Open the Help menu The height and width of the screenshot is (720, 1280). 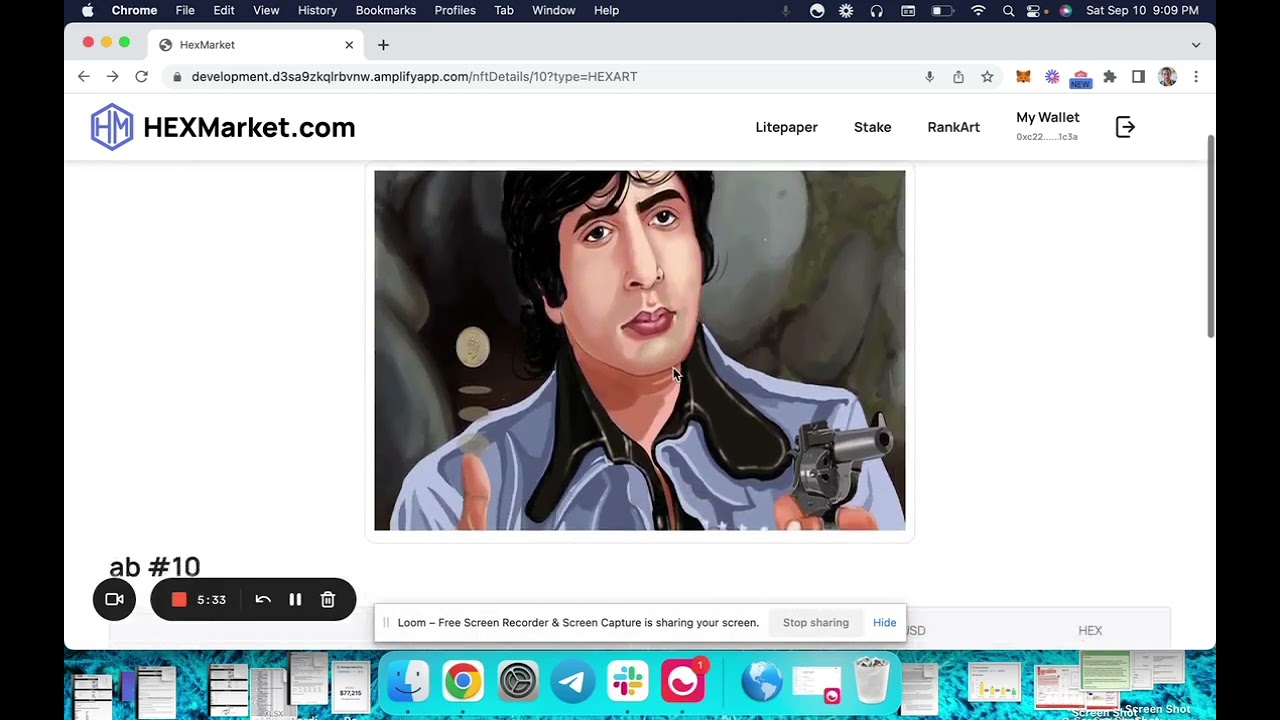pos(606,11)
